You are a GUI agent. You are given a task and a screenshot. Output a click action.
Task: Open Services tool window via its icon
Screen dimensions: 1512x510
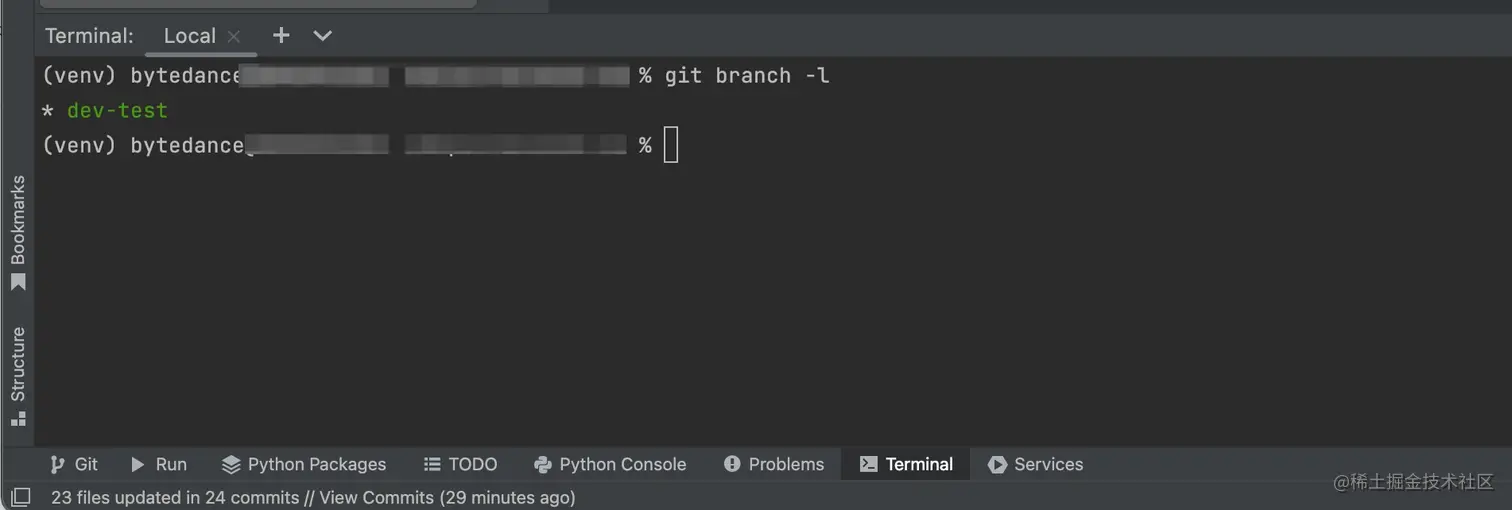click(997, 464)
